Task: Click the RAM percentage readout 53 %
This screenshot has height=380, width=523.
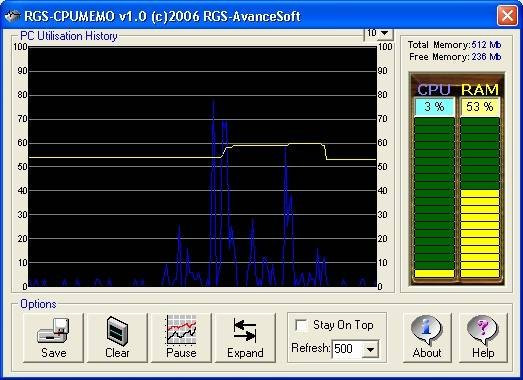Action: [480, 107]
